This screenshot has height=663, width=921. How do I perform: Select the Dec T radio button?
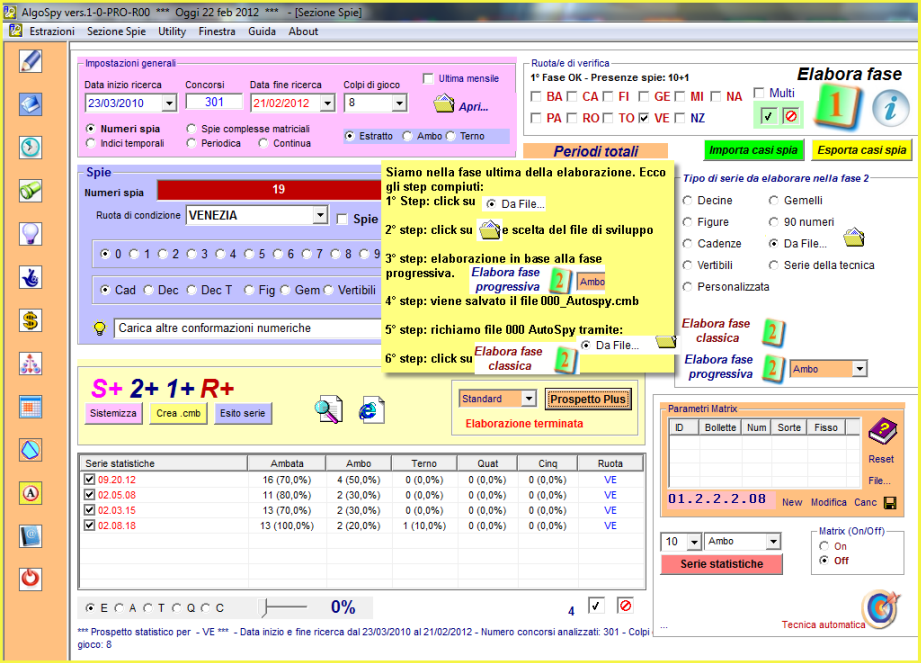(x=191, y=290)
